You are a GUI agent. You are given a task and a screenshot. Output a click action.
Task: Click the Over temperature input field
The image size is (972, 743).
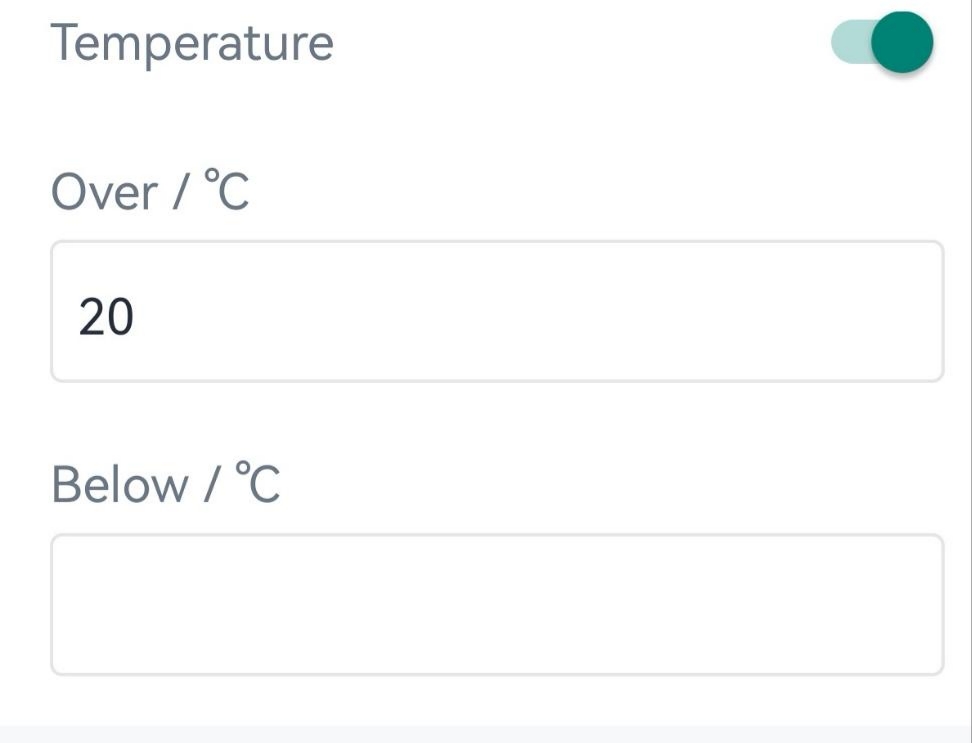click(497, 311)
